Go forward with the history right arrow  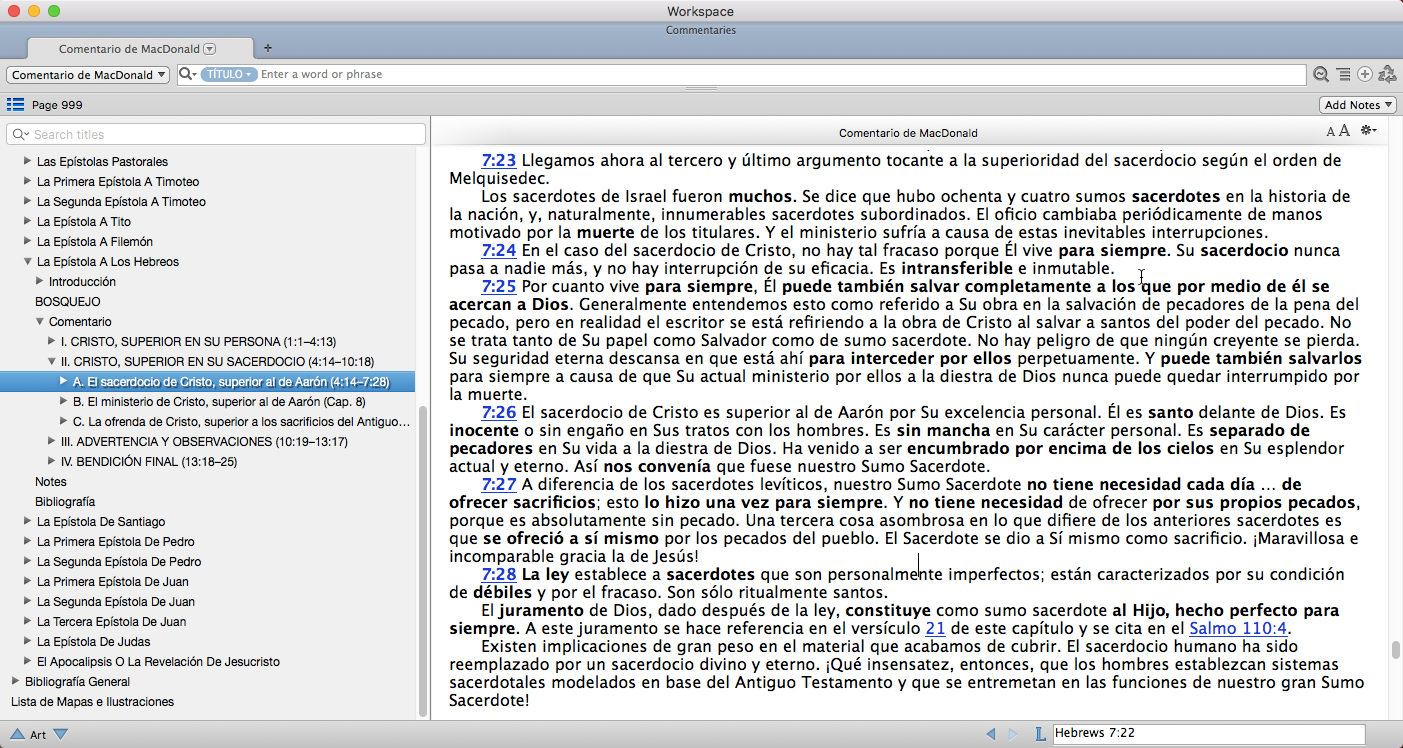click(1013, 734)
